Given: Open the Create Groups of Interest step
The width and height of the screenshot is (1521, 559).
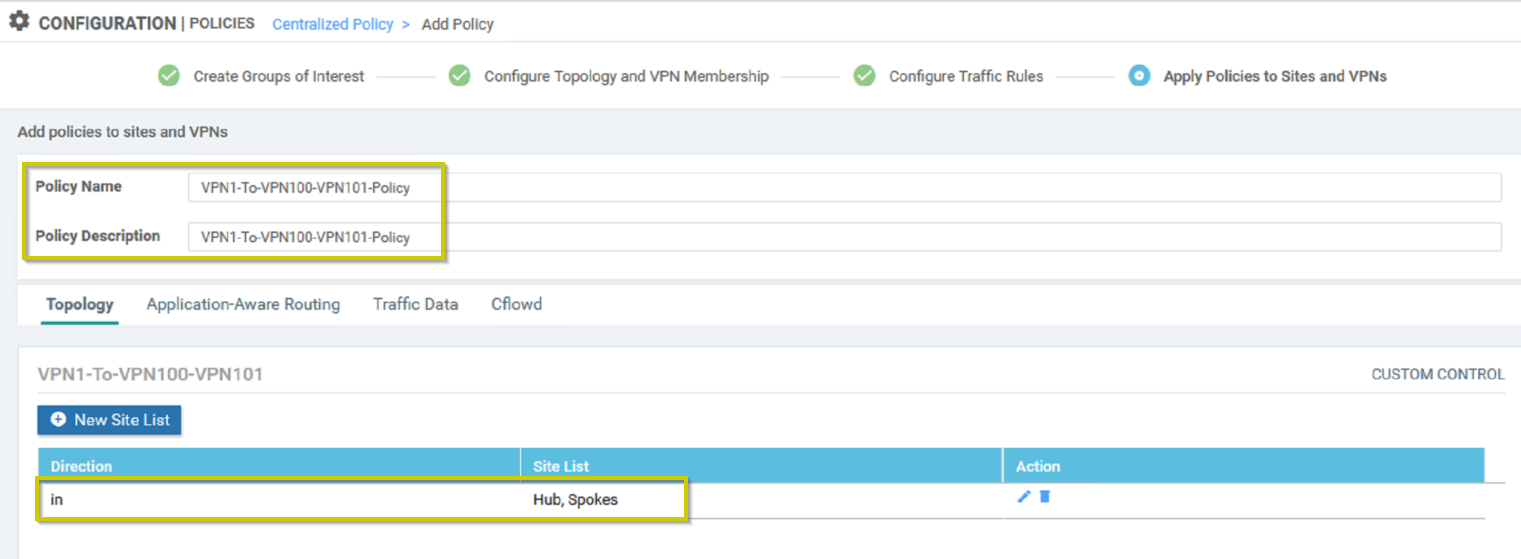Looking at the screenshot, I should pos(279,76).
